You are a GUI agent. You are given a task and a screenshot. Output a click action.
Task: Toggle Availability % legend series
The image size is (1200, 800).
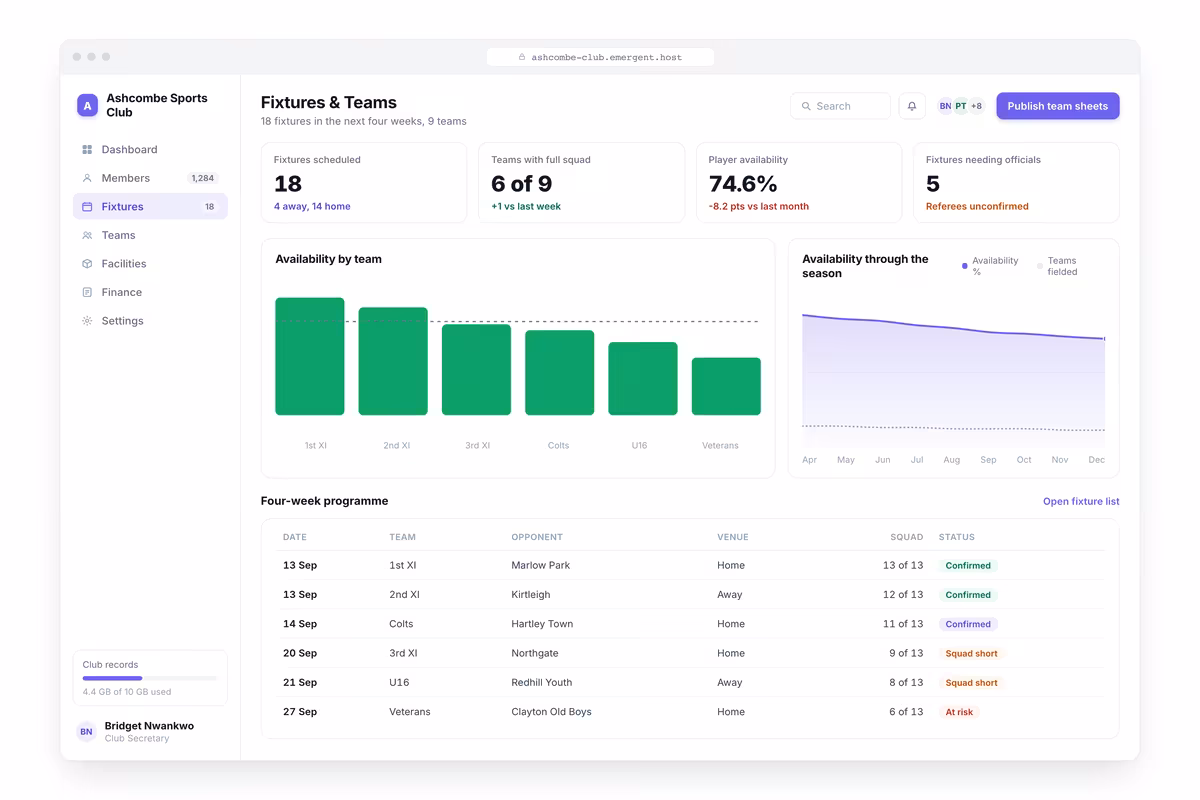(x=992, y=266)
